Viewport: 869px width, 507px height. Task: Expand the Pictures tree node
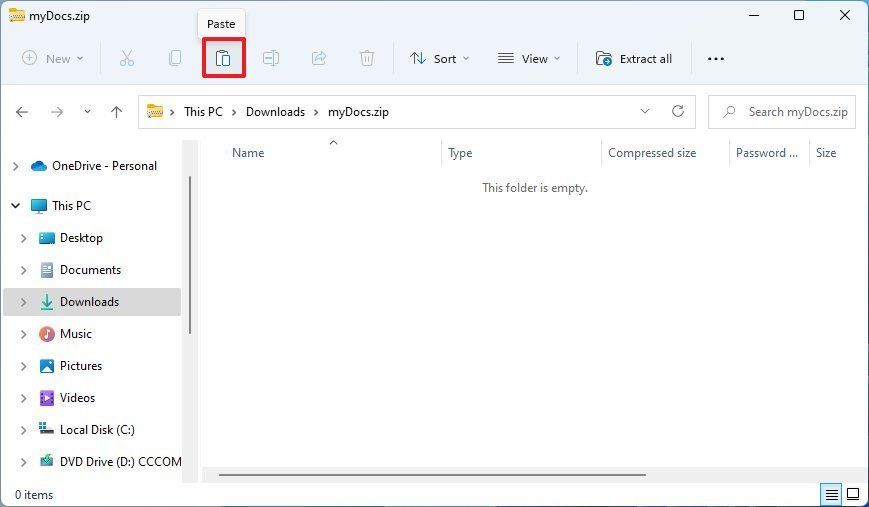(x=23, y=366)
